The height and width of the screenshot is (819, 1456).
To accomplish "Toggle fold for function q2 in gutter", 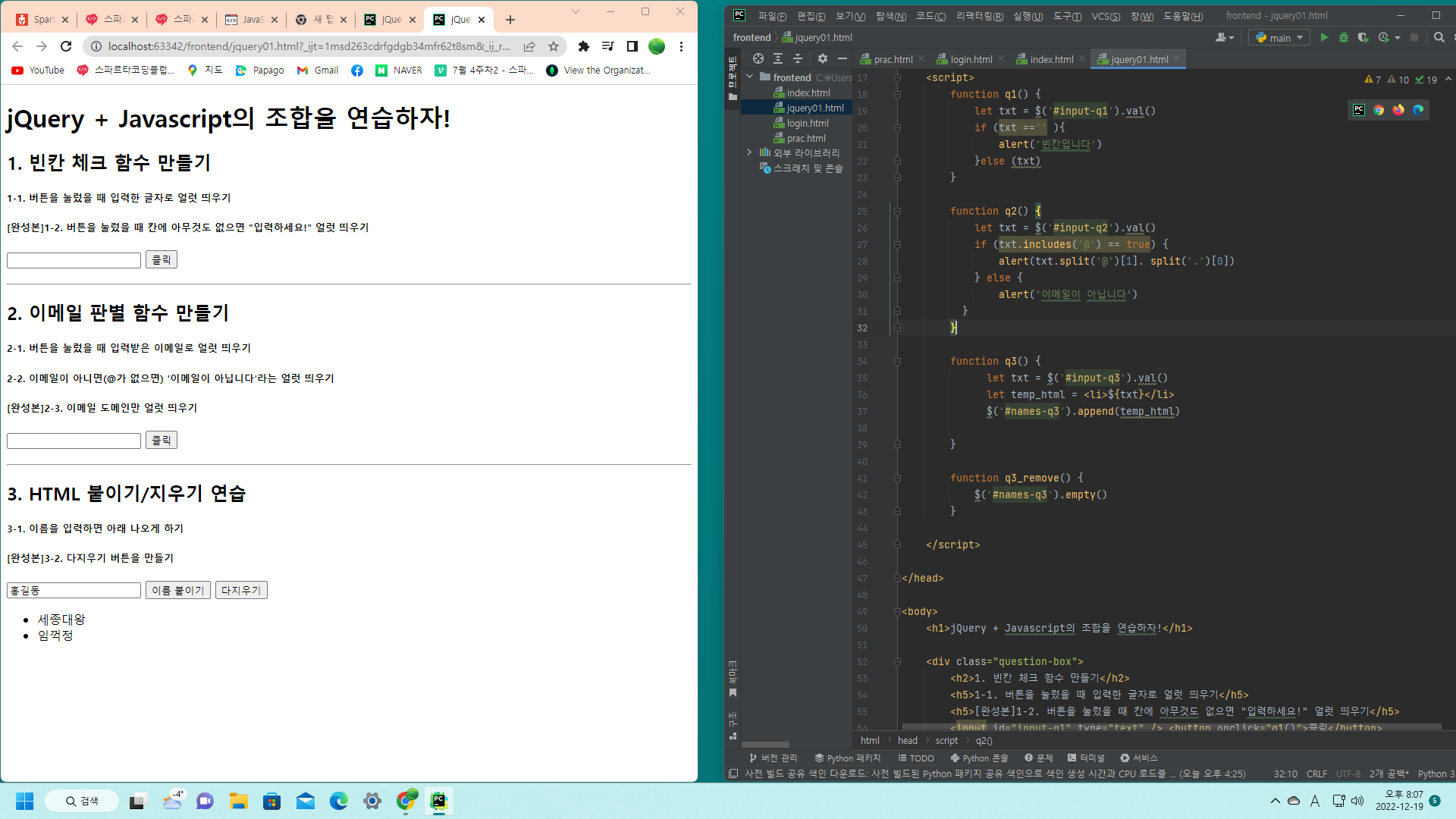I will click(x=897, y=211).
